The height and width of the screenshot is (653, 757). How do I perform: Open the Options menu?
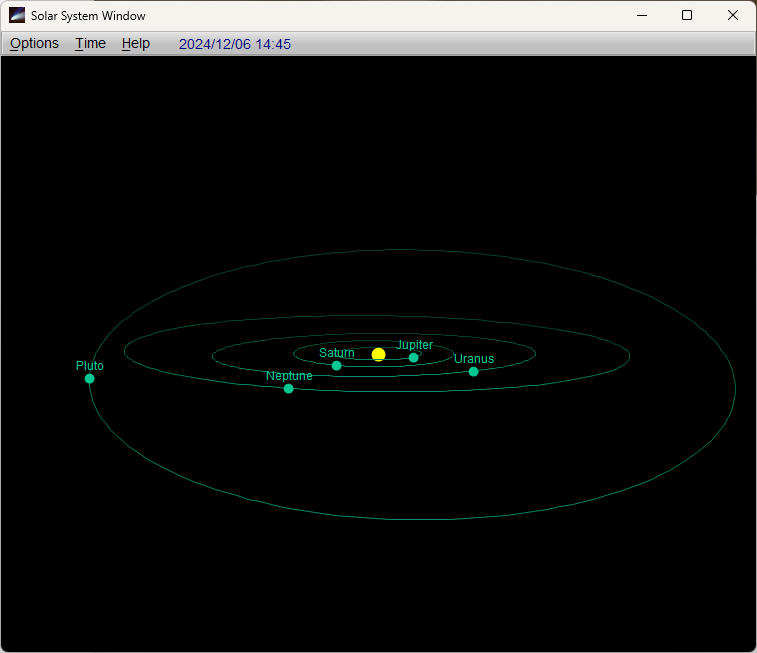[35, 43]
